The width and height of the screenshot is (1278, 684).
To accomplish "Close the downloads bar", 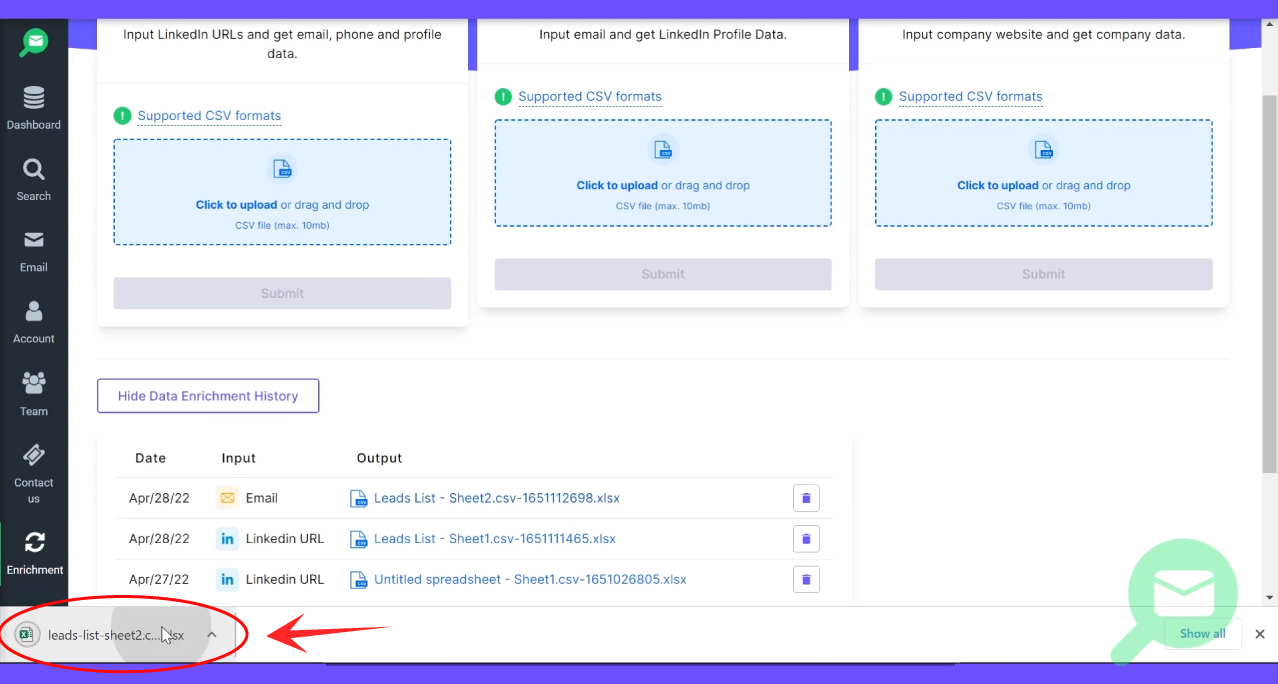I will click(1260, 634).
